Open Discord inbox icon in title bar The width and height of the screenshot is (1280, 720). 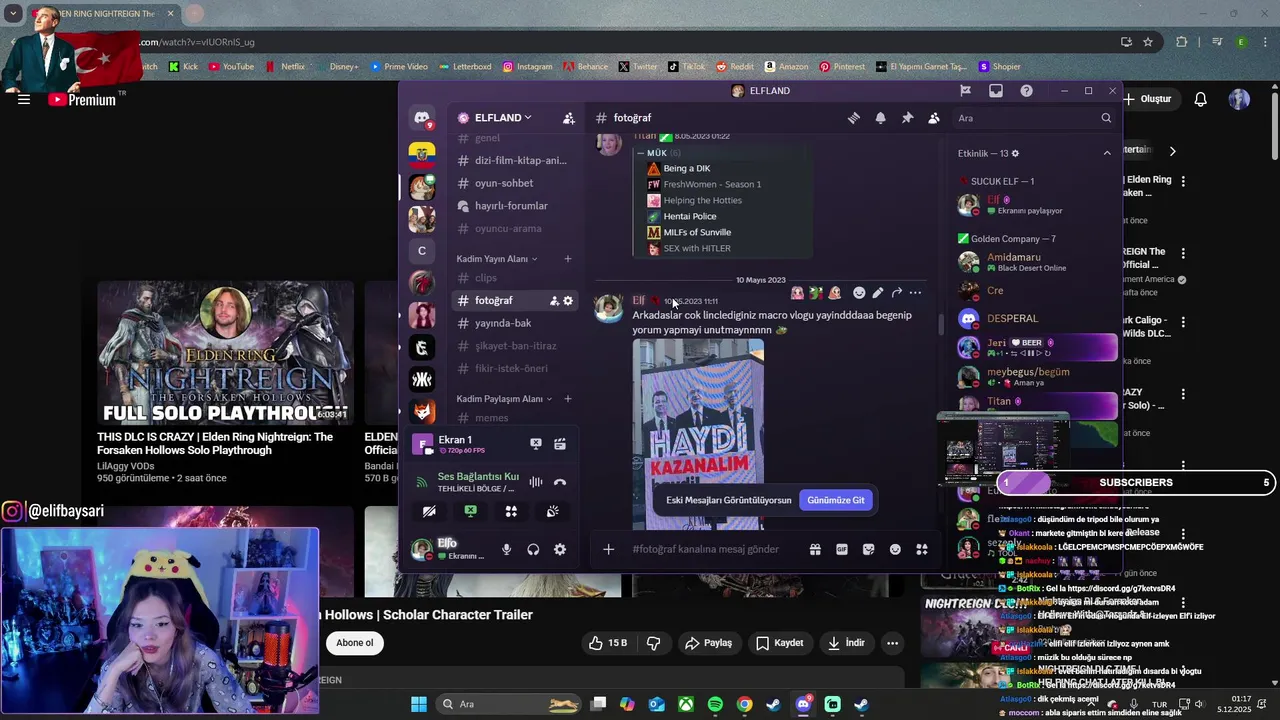tap(996, 91)
